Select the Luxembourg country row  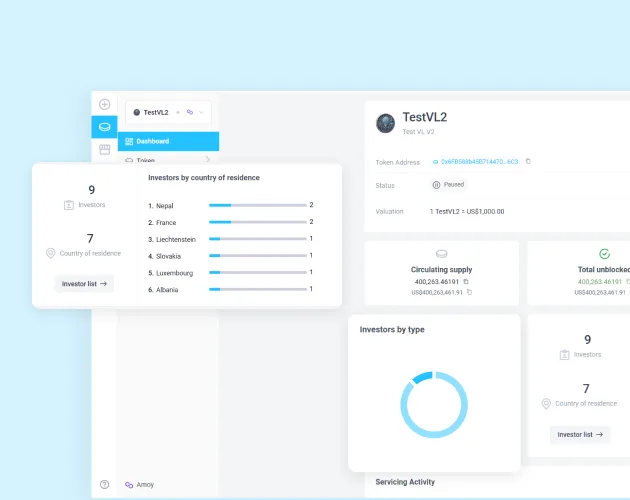tap(231, 273)
